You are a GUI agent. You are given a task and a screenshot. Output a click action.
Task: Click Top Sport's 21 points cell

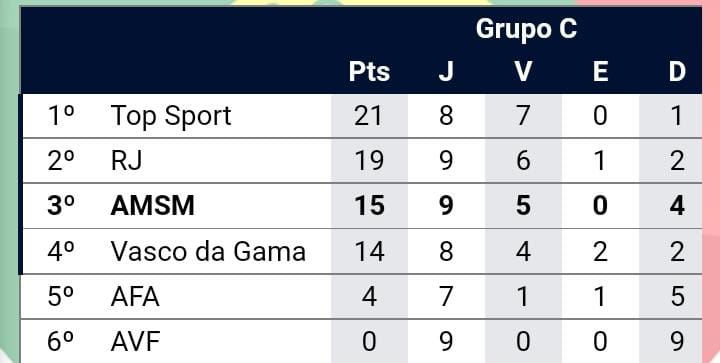[369, 116]
